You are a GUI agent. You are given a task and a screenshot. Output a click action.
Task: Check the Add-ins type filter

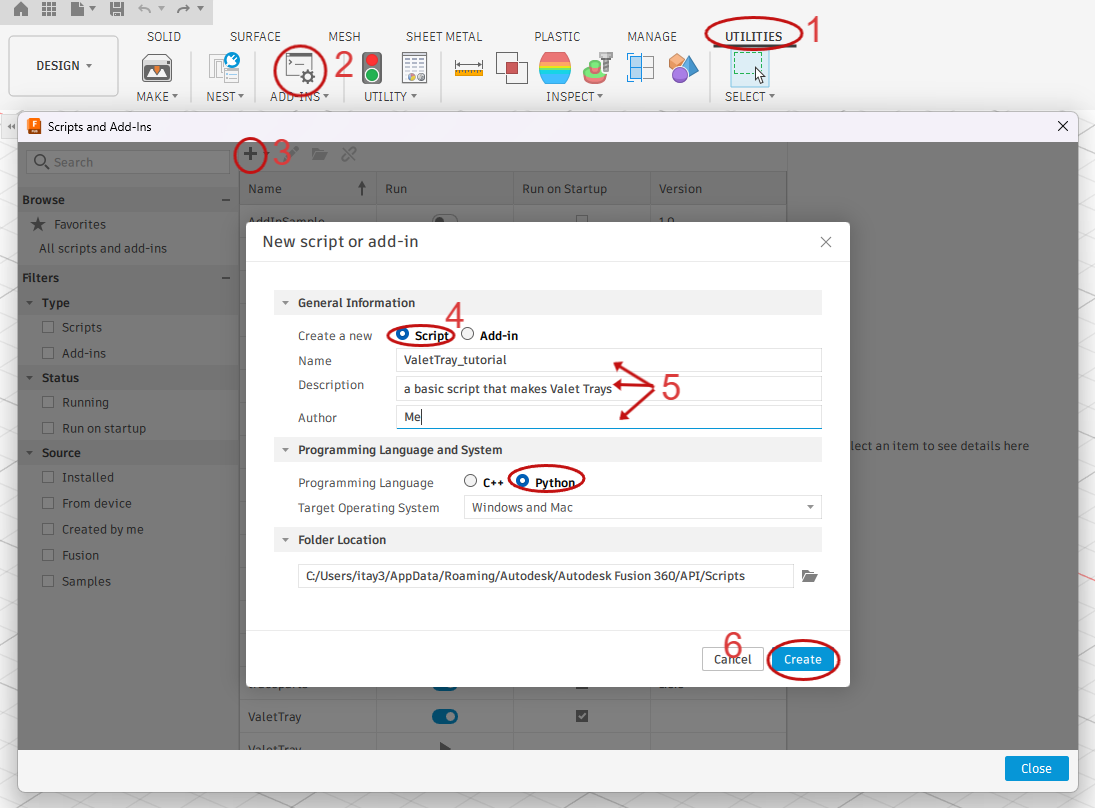click(x=48, y=353)
